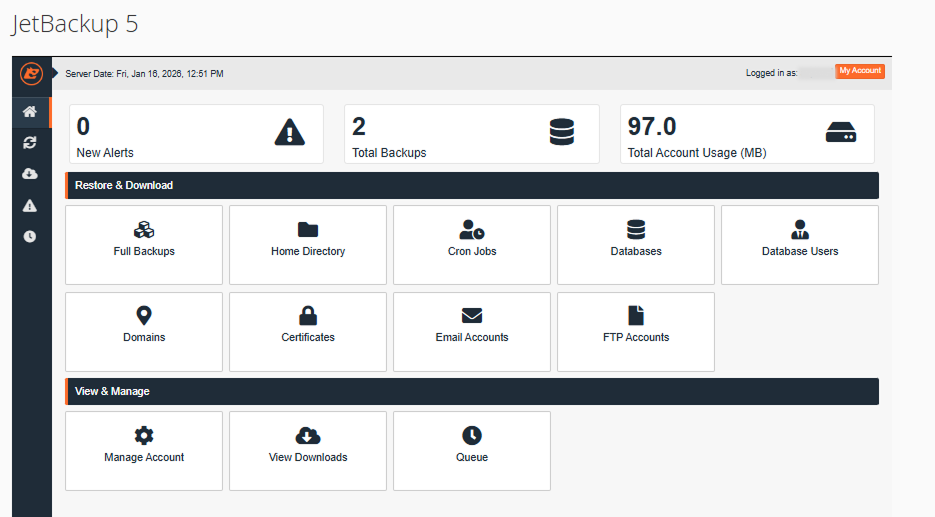Click the FTP Accounts tile
The image size is (935, 517).
pyautogui.click(x=636, y=331)
